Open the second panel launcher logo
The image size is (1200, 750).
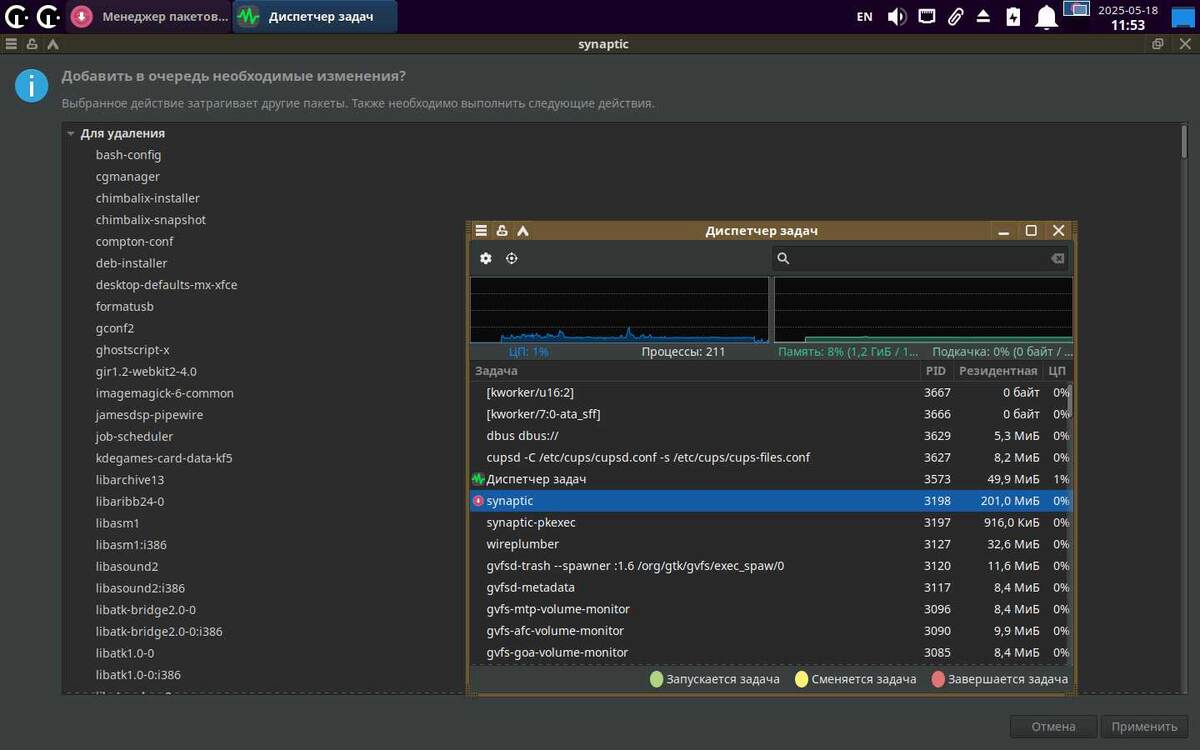(48, 16)
